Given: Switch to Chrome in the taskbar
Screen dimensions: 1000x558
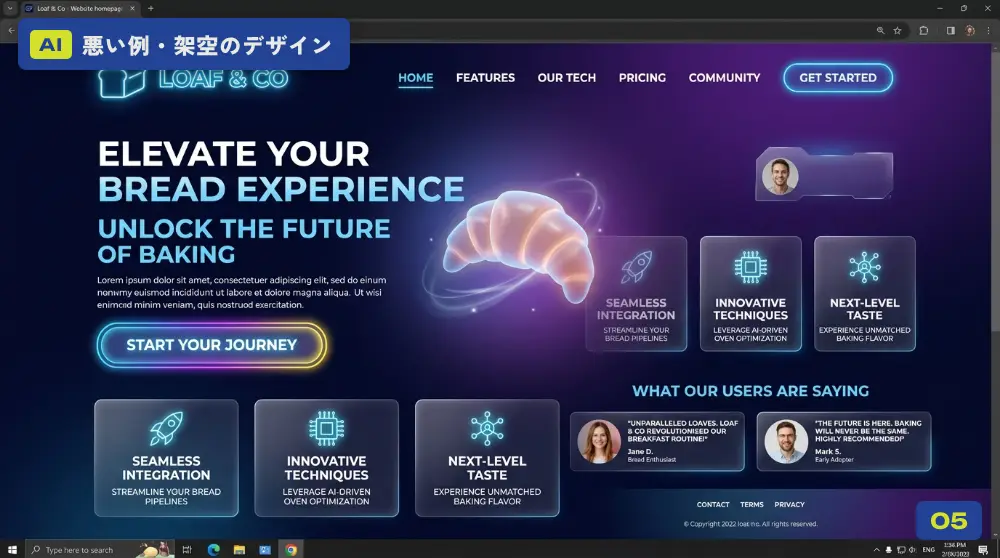Looking at the screenshot, I should pos(291,549).
